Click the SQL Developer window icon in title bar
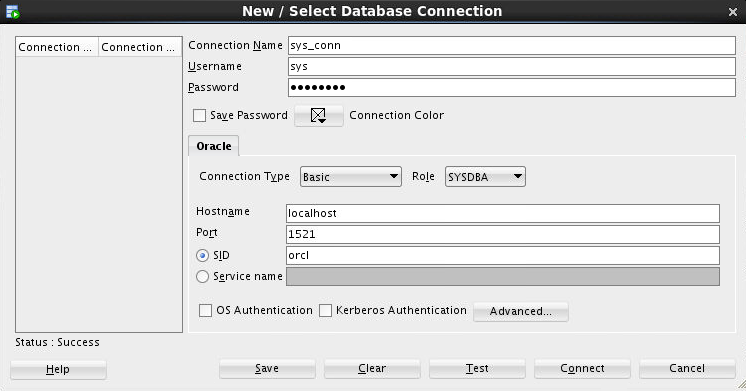The height and width of the screenshot is (391, 746). coord(12,11)
